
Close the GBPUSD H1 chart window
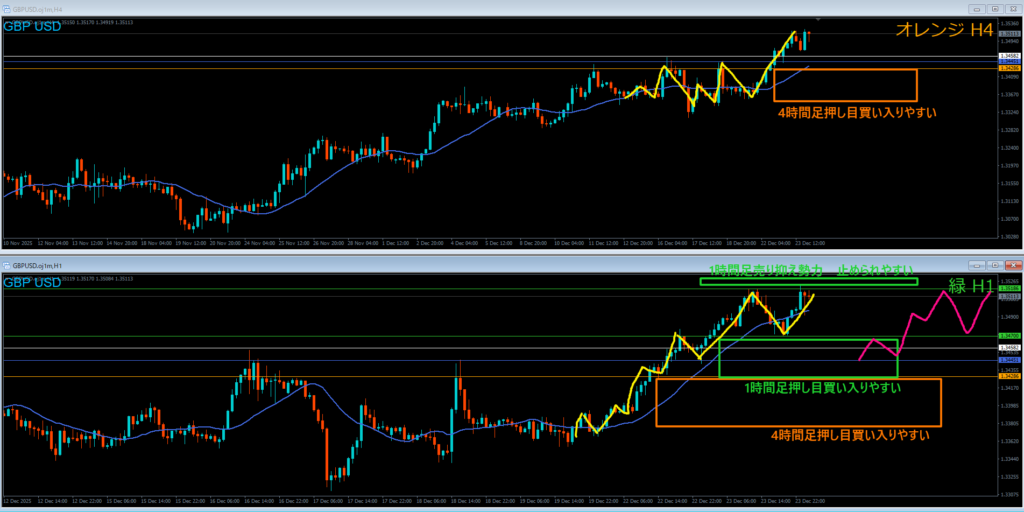(x=1013, y=266)
